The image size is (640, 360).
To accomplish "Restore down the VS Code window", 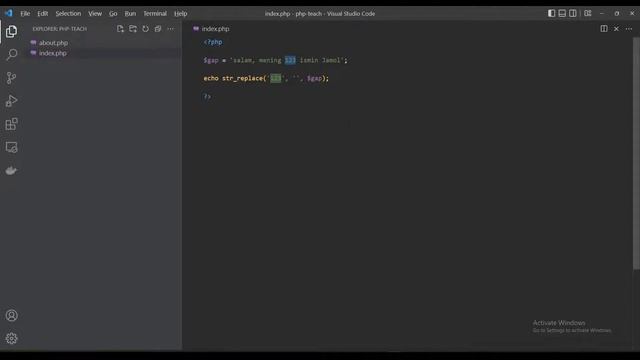I will coord(617,13).
